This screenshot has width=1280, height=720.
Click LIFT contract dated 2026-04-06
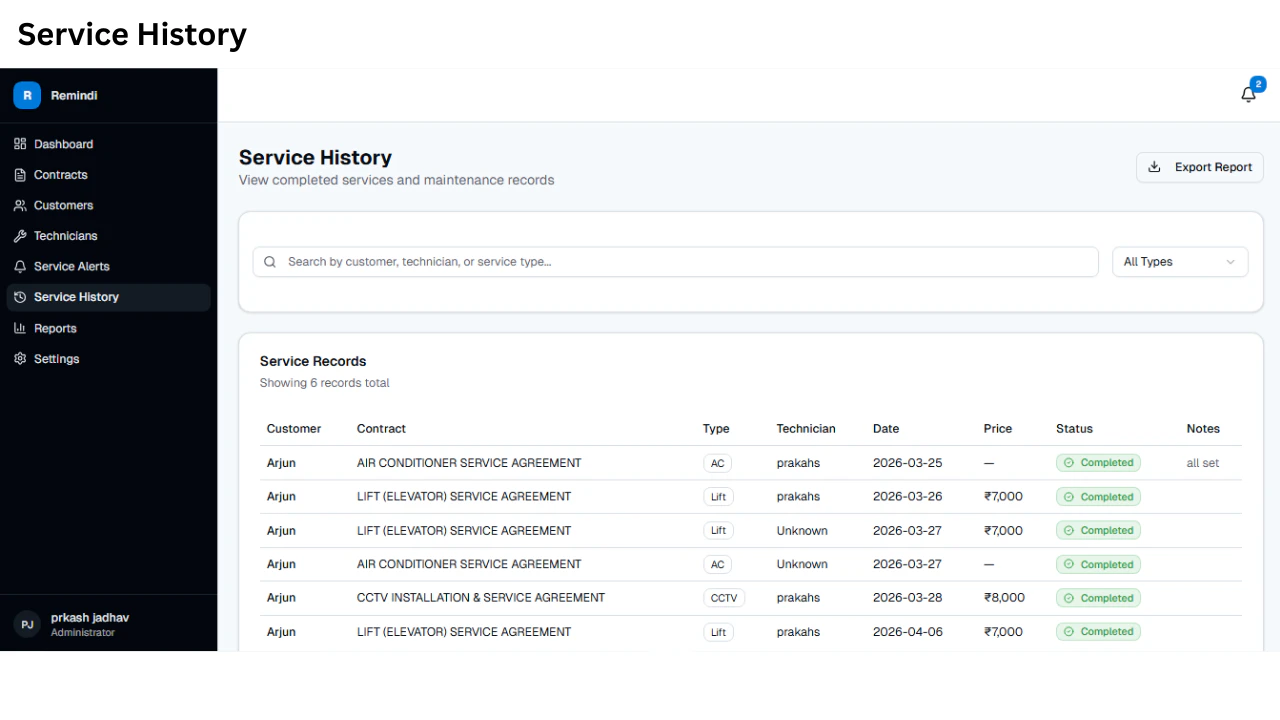pyautogui.click(x=464, y=632)
